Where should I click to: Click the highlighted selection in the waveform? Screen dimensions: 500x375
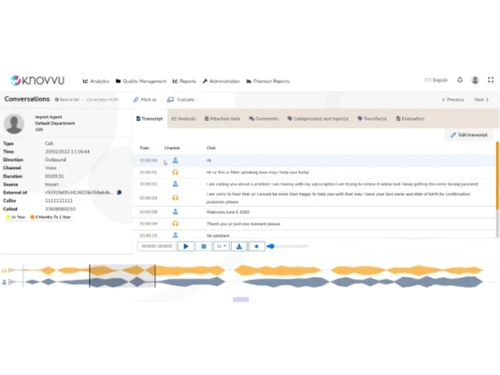pyautogui.click(x=122, y=276)
